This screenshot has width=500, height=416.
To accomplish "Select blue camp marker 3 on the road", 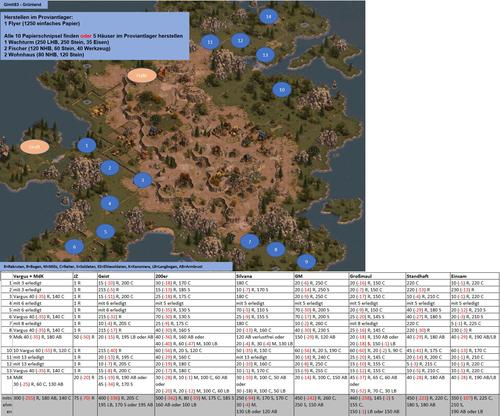I will click(143, 180).
